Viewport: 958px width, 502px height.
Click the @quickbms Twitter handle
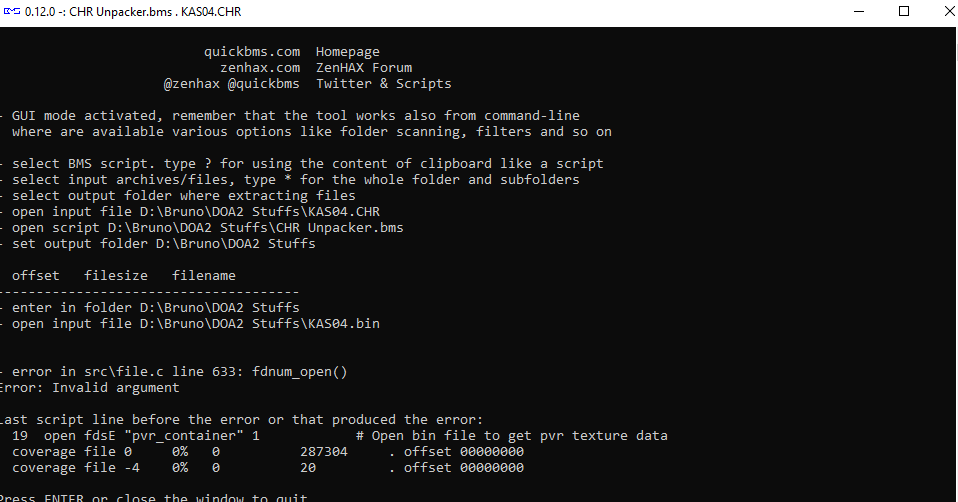[264, 84]
